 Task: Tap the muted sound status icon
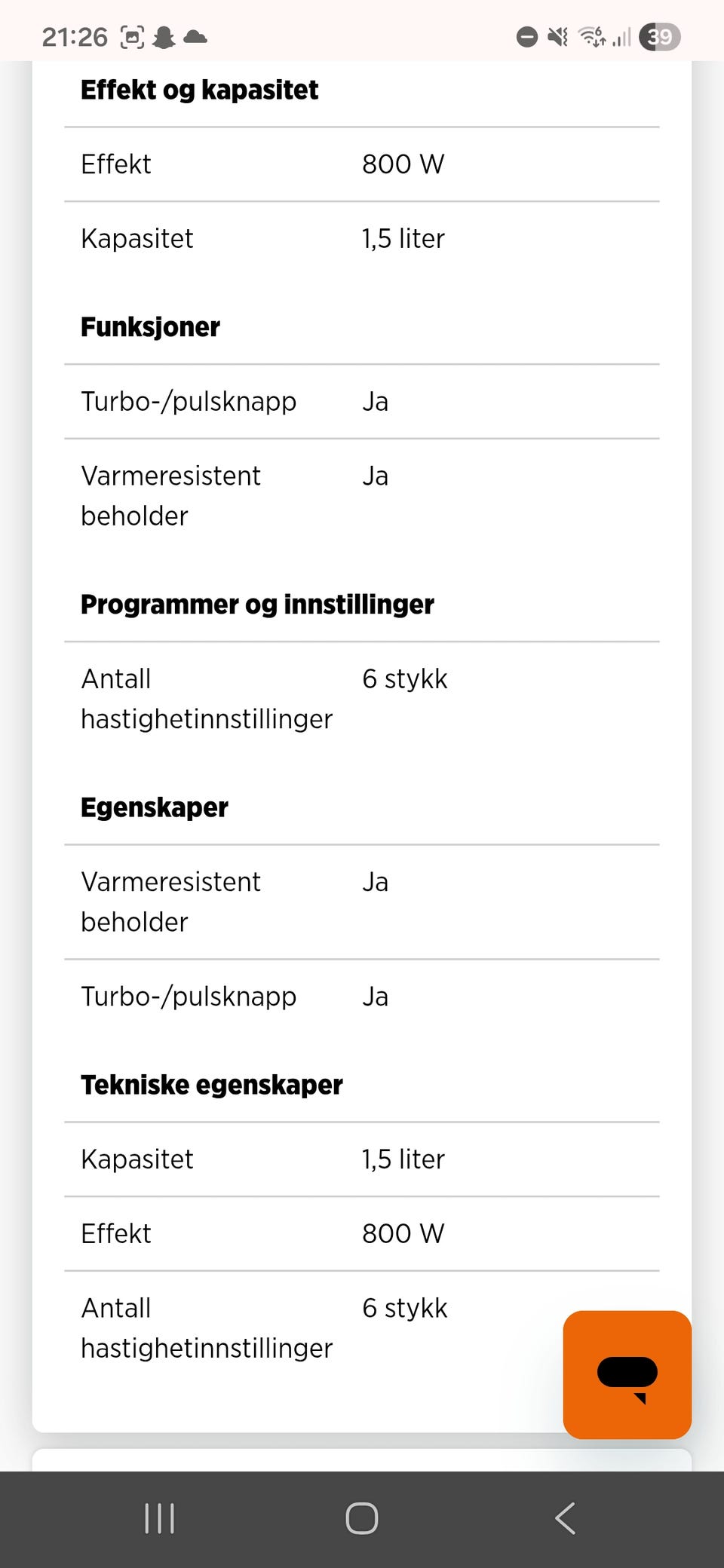click(x=558, y=36)
